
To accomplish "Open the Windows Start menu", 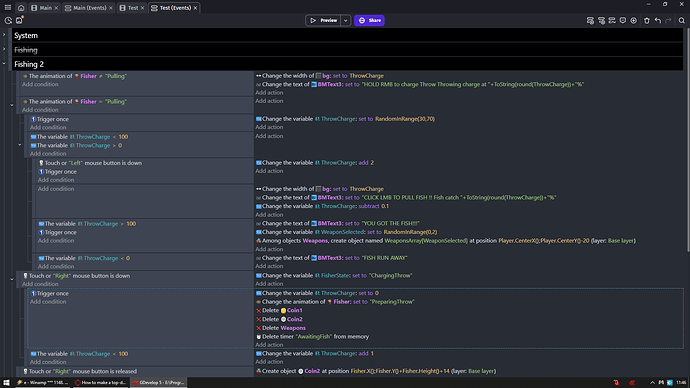I will click(x=6, y=382).
